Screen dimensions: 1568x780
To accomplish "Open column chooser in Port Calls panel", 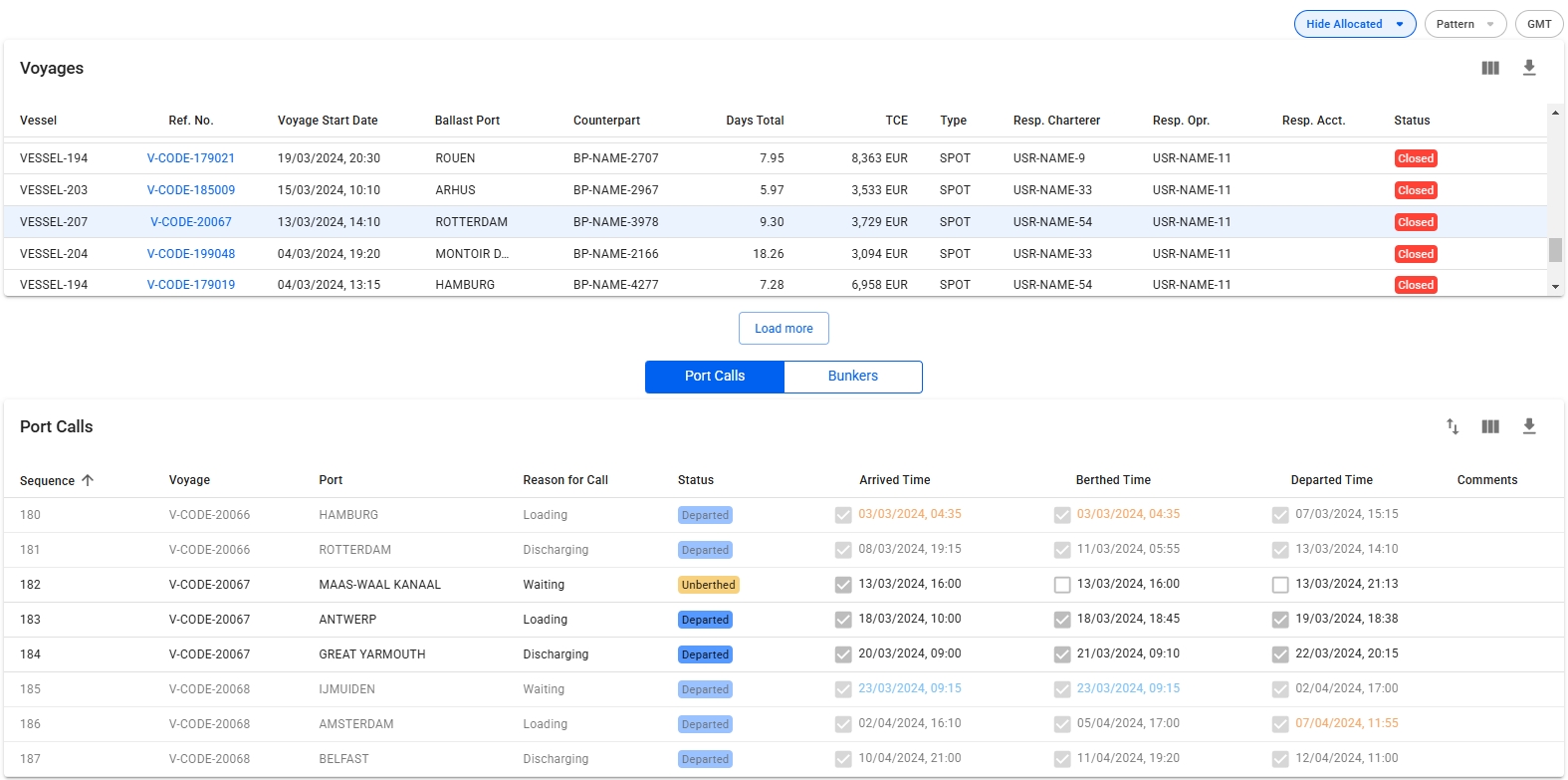I will (x=1489, y=426).
